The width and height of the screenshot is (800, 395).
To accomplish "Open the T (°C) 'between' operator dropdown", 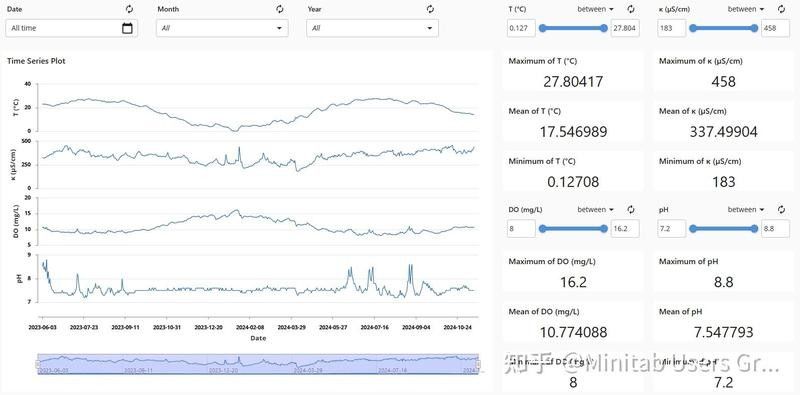I will tap(596, 9).
